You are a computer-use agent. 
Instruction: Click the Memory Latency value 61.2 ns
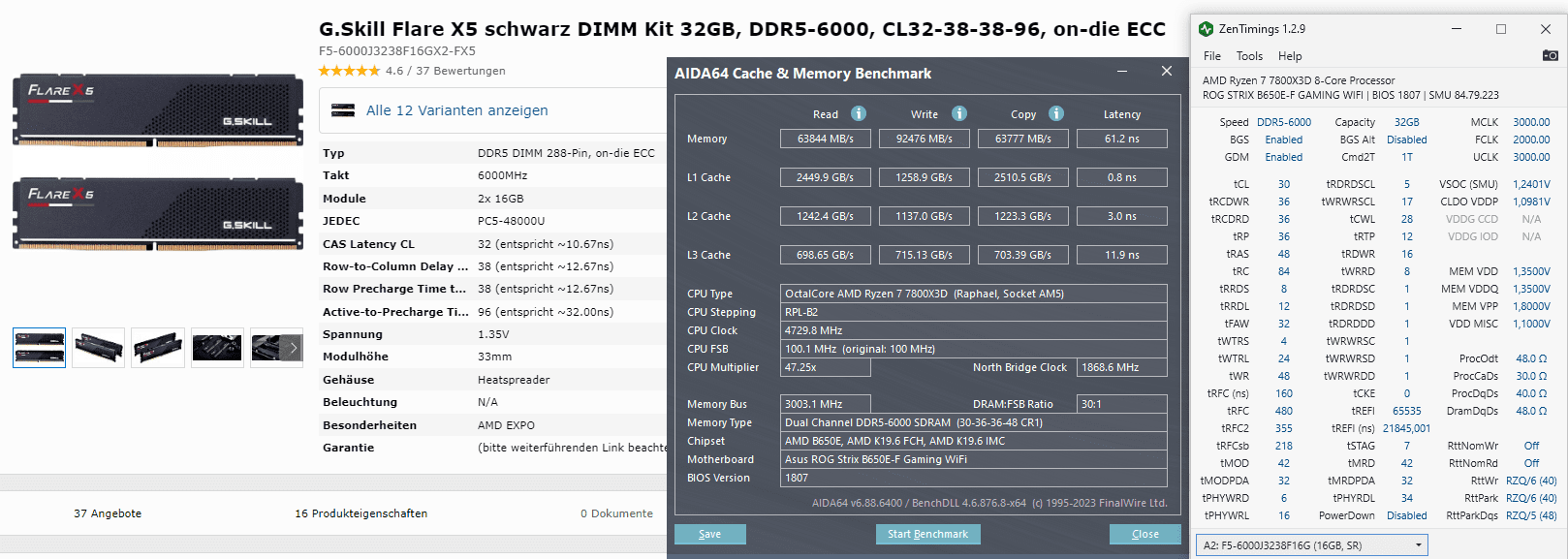pos(1122,139)
